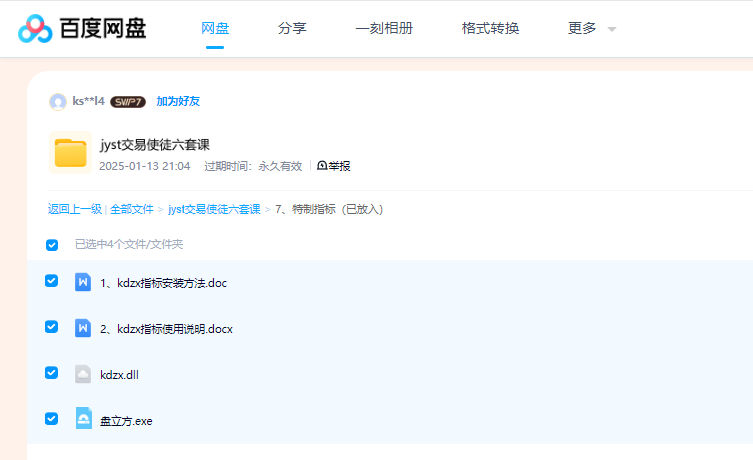Click the SVIP7 membership badge
This screenshot has width=753, height=460.
(x=128, y=102)
